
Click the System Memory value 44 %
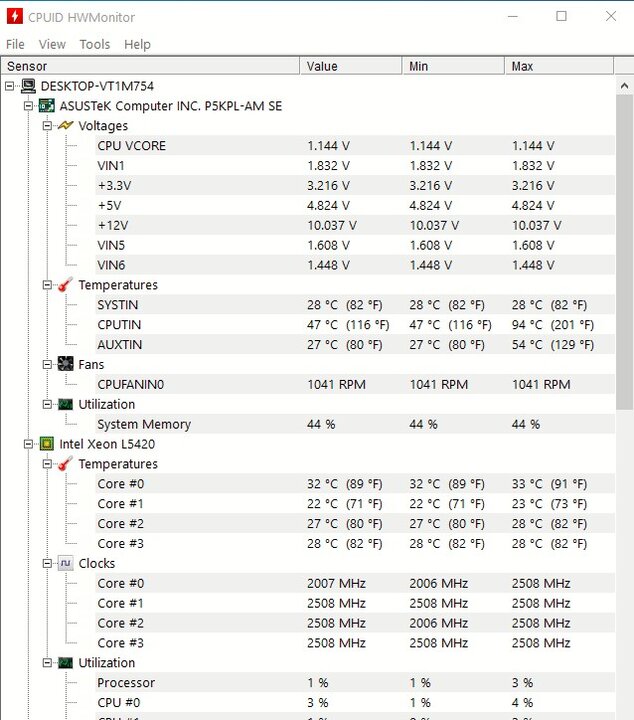click(321, 424)
